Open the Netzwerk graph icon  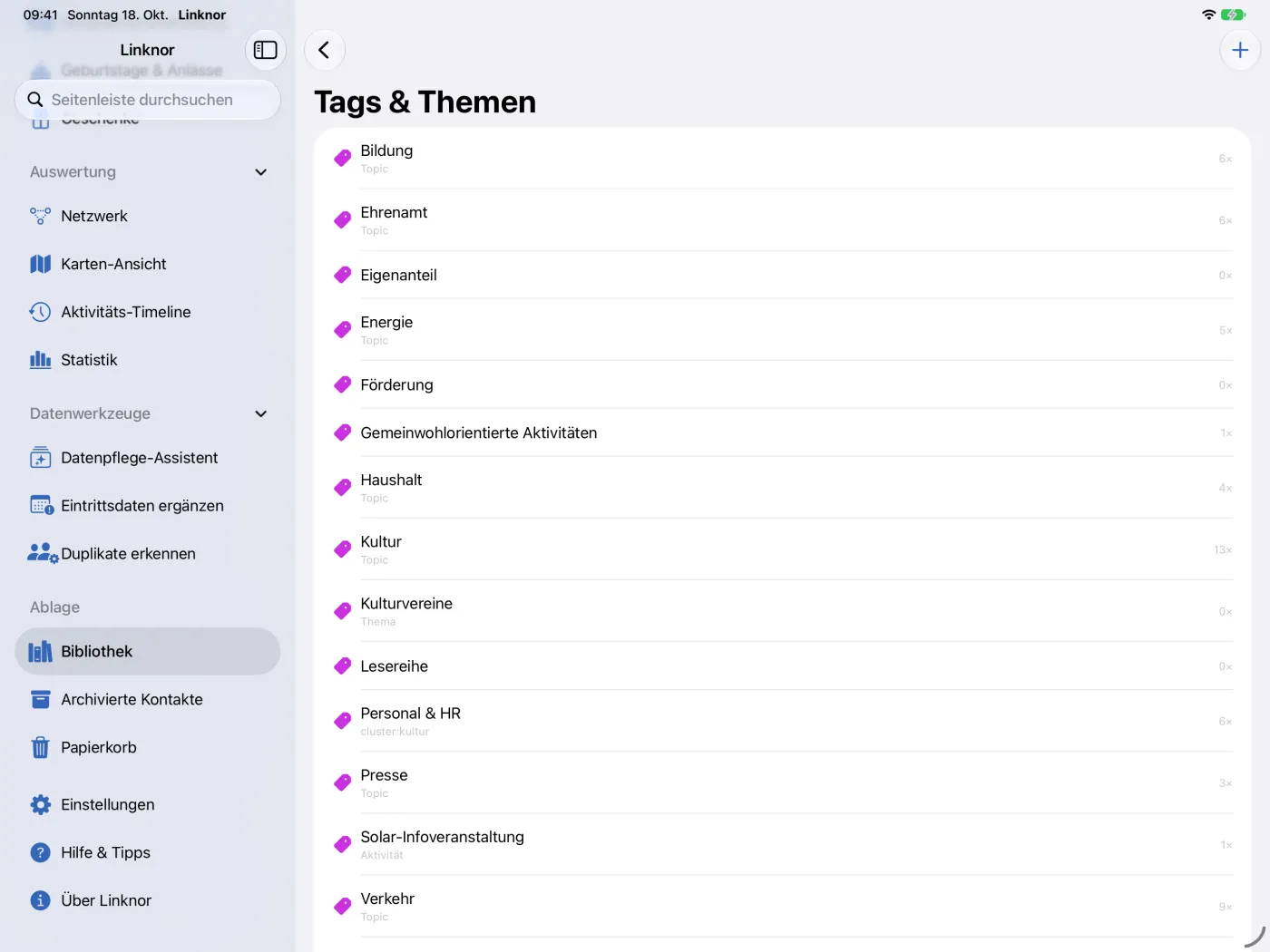pyautogui.click(x=40, y=216)
